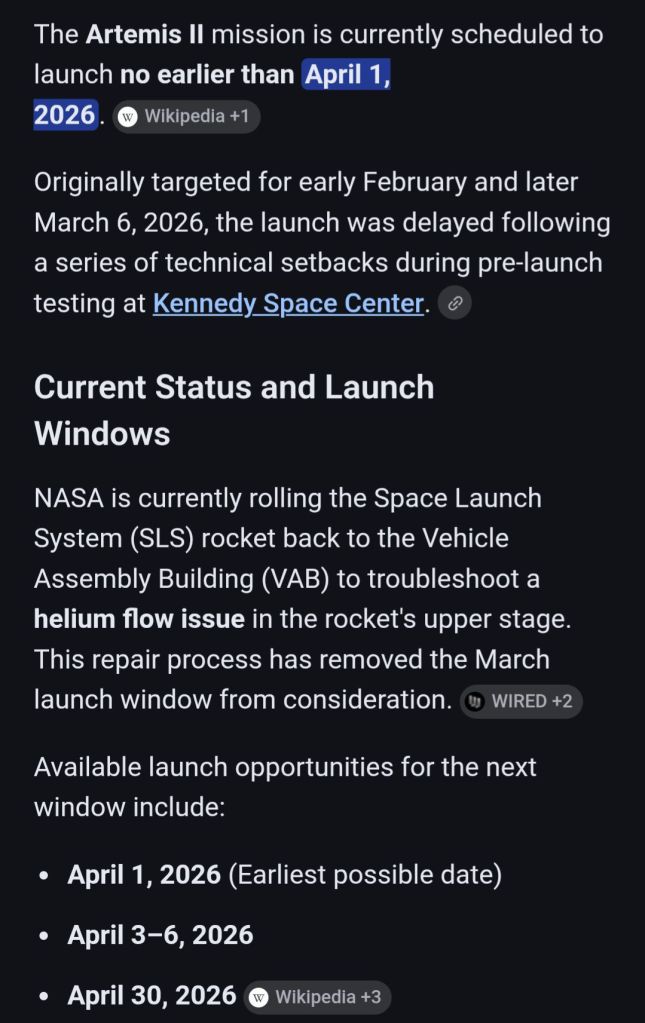Select the April 3–6, 2026 bullet item

coord(160,935)
